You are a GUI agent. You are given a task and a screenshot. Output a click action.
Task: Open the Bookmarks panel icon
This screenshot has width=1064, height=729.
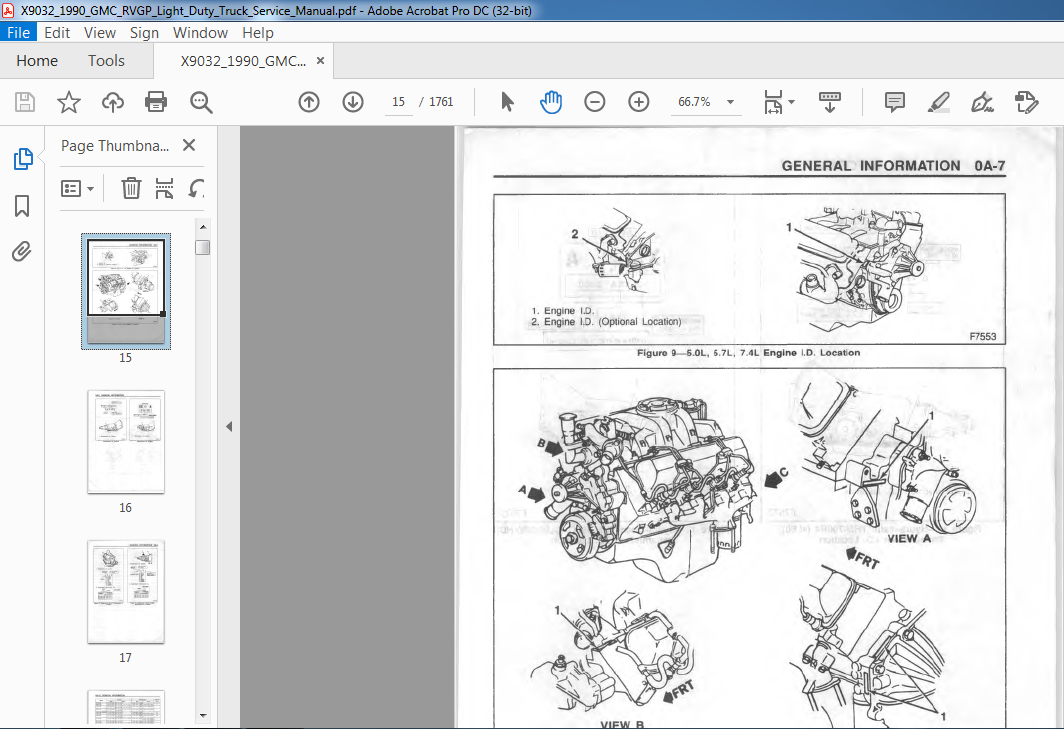pos(22,206)
